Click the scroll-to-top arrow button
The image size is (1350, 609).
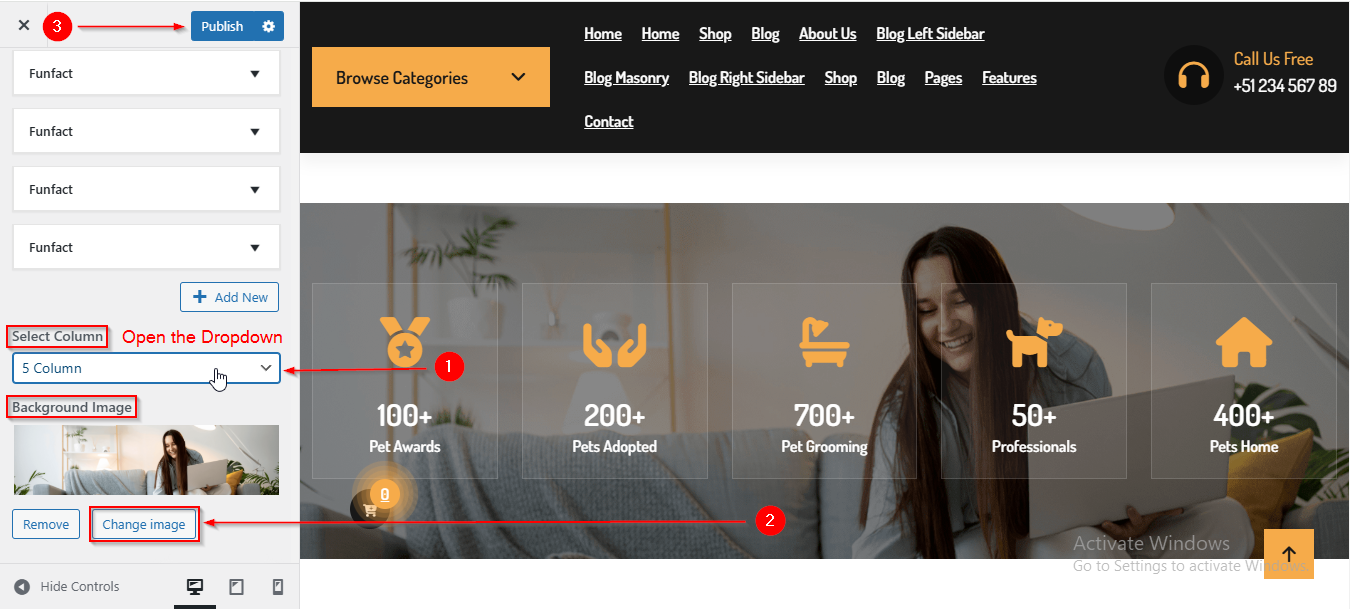pyautogui.click(x=1288, y=554)
